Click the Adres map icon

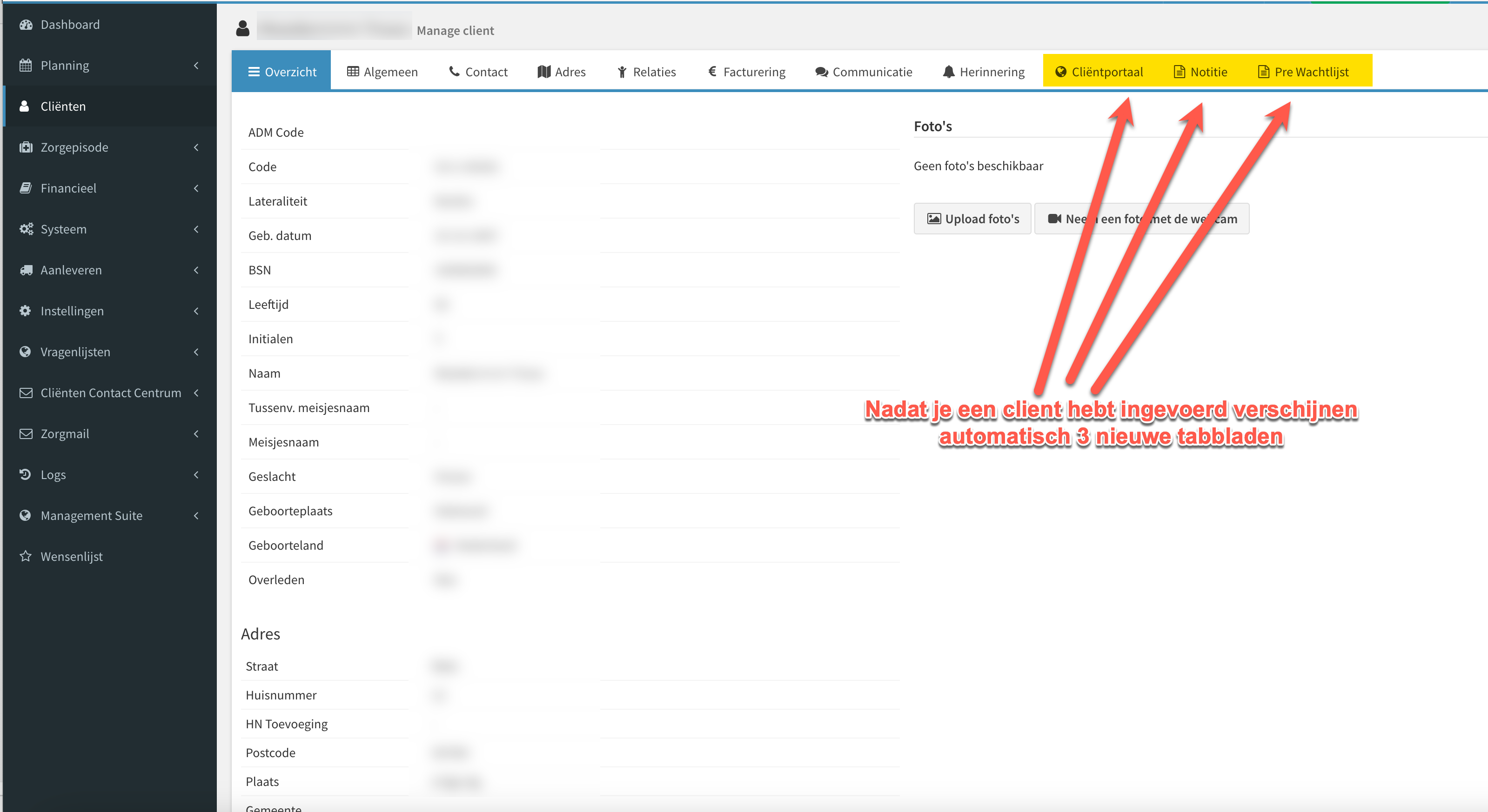pos(543,71)
